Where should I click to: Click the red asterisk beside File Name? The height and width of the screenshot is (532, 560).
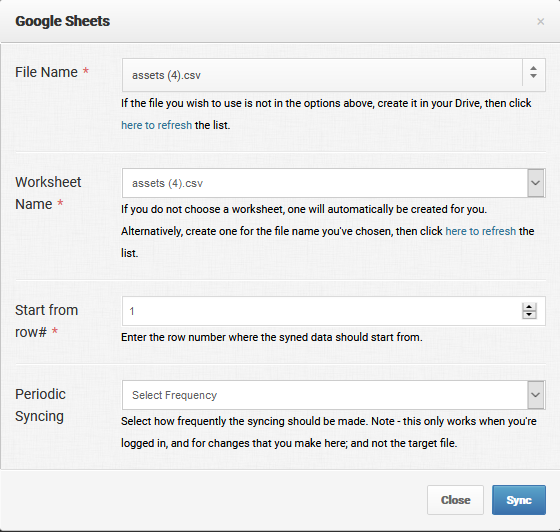pyautogui.click(x=86, y=70)
